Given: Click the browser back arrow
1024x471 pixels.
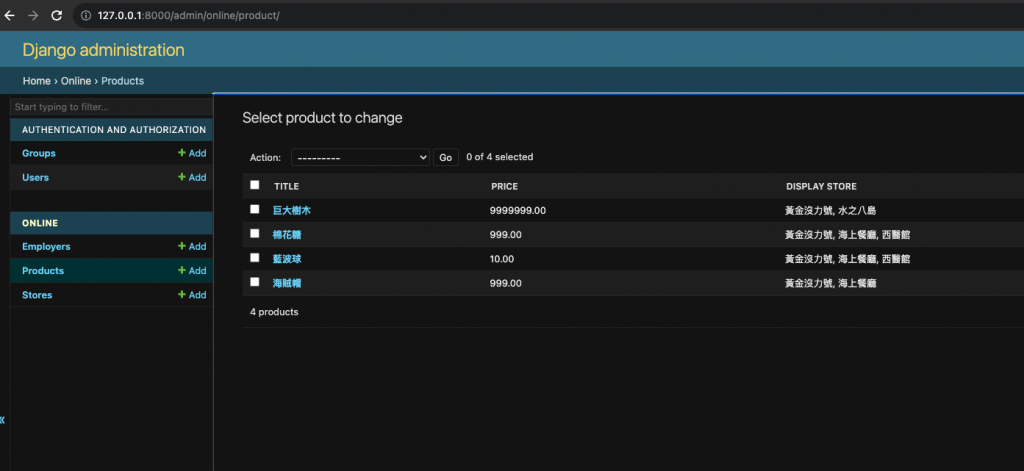Looking at the screenshot, I should pos(10,16).
